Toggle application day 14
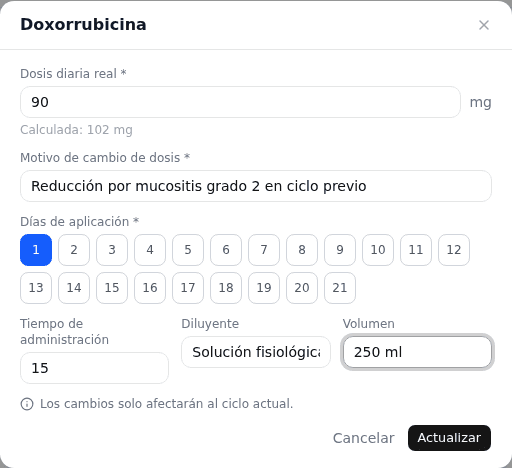512x468 pixels. 74,288
